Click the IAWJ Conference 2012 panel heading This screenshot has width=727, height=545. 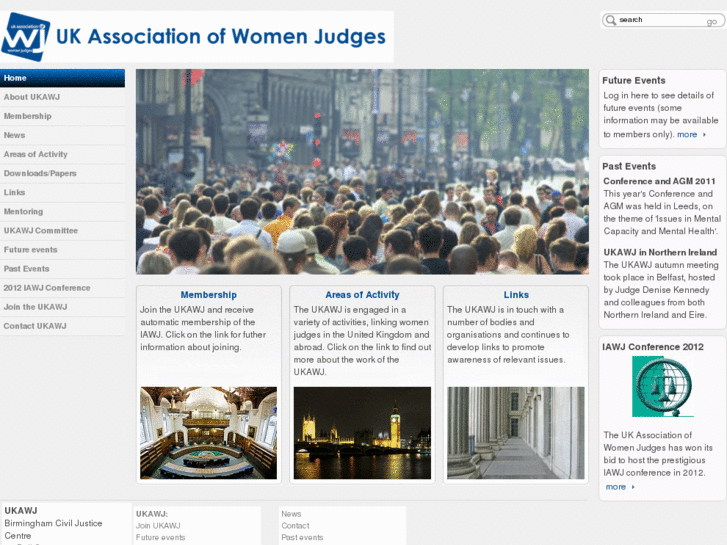point(653,347)
